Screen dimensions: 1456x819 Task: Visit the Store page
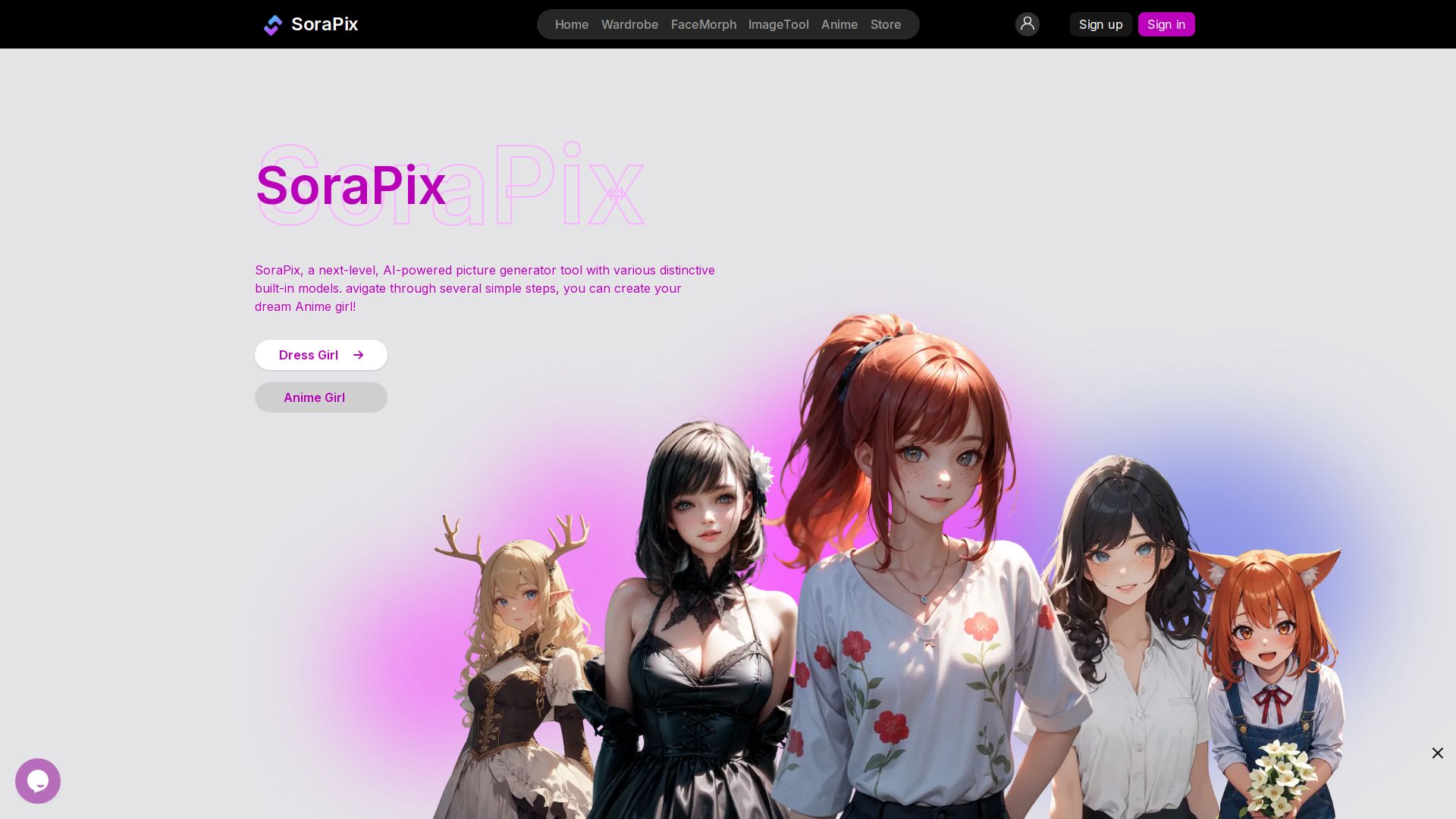(x=885, y=24)
